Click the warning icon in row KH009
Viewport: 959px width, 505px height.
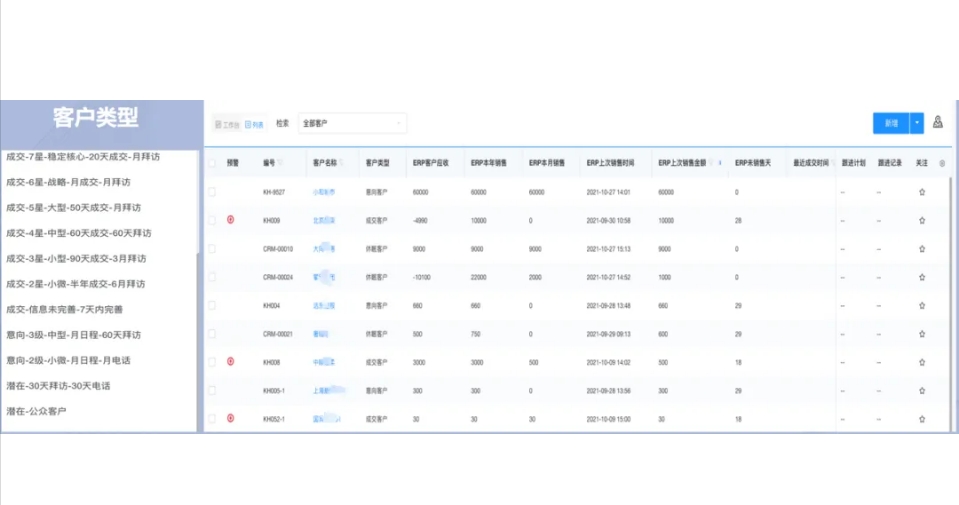231,219
